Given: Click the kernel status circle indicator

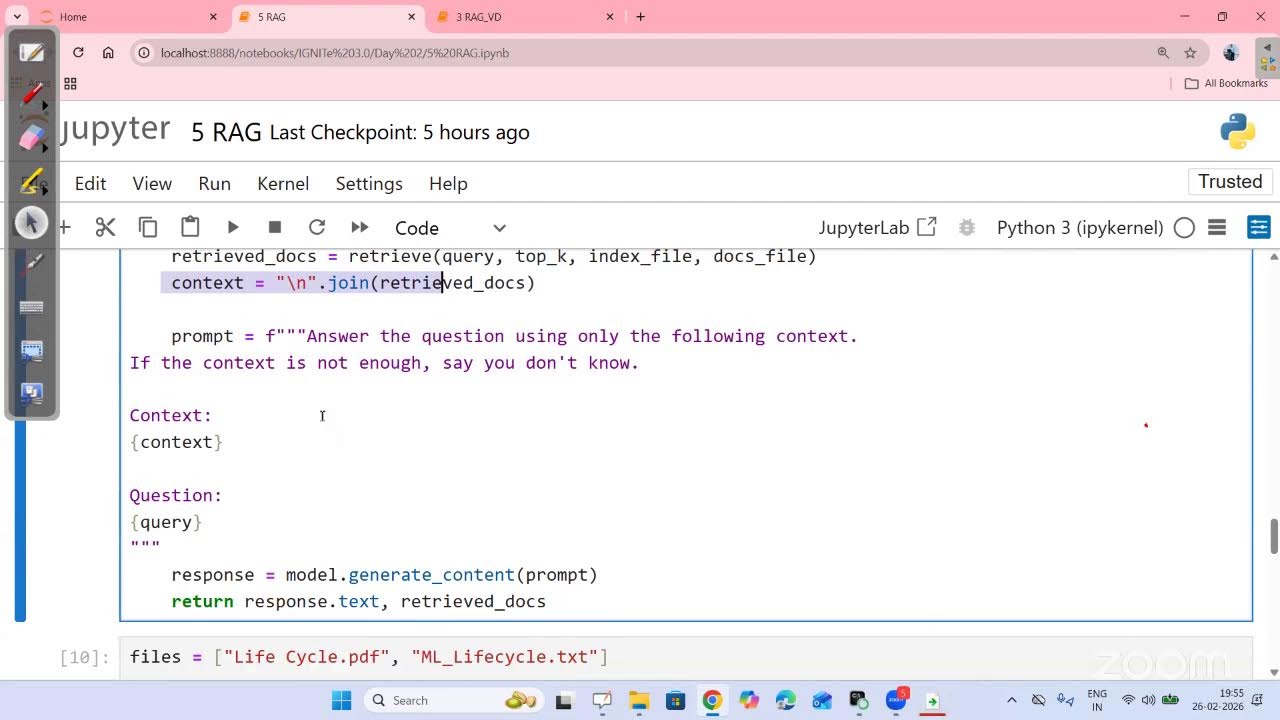Looking at the screenshot, I should (1184, 228).
